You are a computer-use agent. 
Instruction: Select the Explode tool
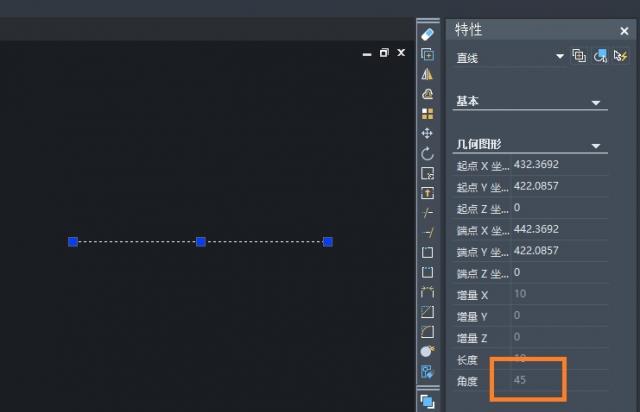click(427, 351)
